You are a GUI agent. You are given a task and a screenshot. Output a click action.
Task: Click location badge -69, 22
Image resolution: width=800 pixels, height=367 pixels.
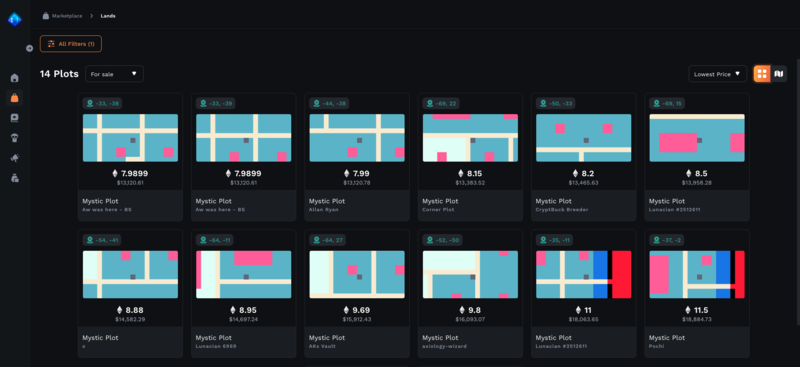[441, 104]
